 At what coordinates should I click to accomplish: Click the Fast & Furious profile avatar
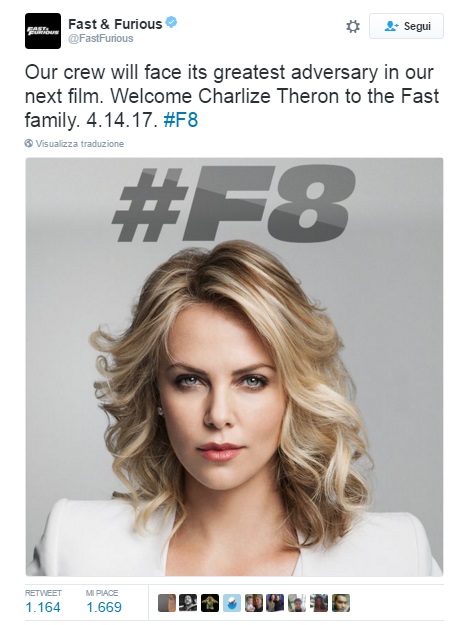point(43,31)
